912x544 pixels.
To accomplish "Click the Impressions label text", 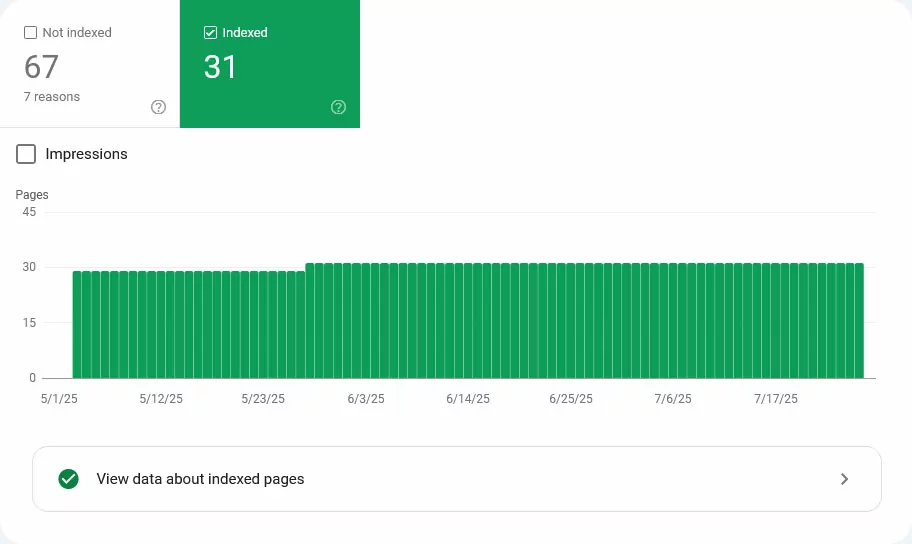I will click(87, 154).
